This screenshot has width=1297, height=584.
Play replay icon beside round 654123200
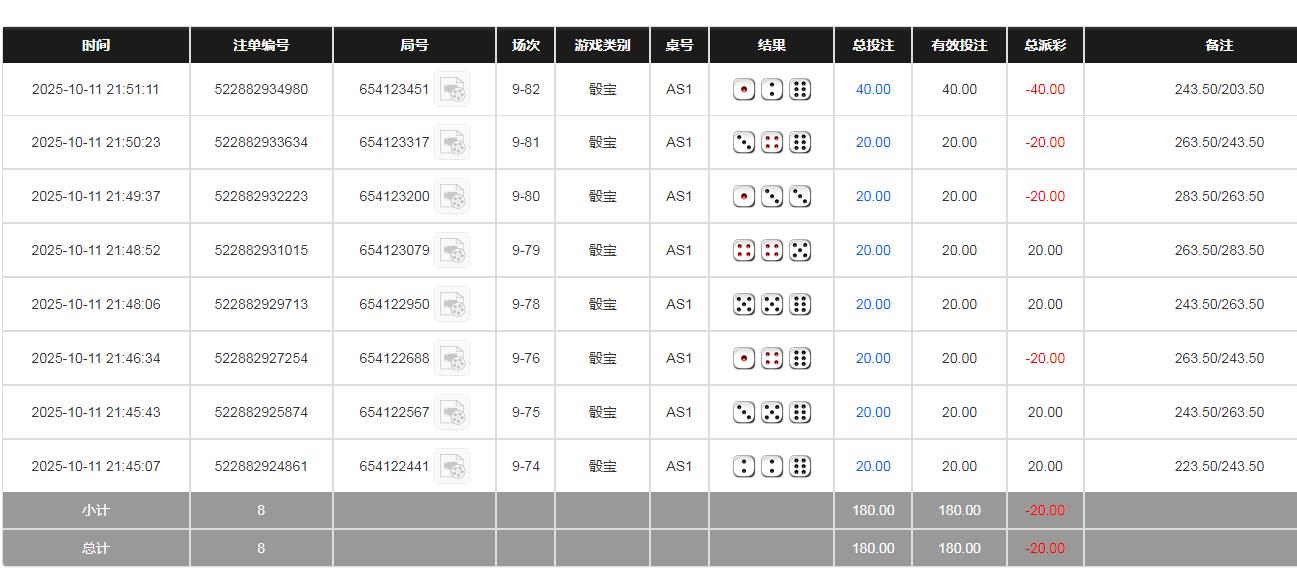click(x=453, y=197)
